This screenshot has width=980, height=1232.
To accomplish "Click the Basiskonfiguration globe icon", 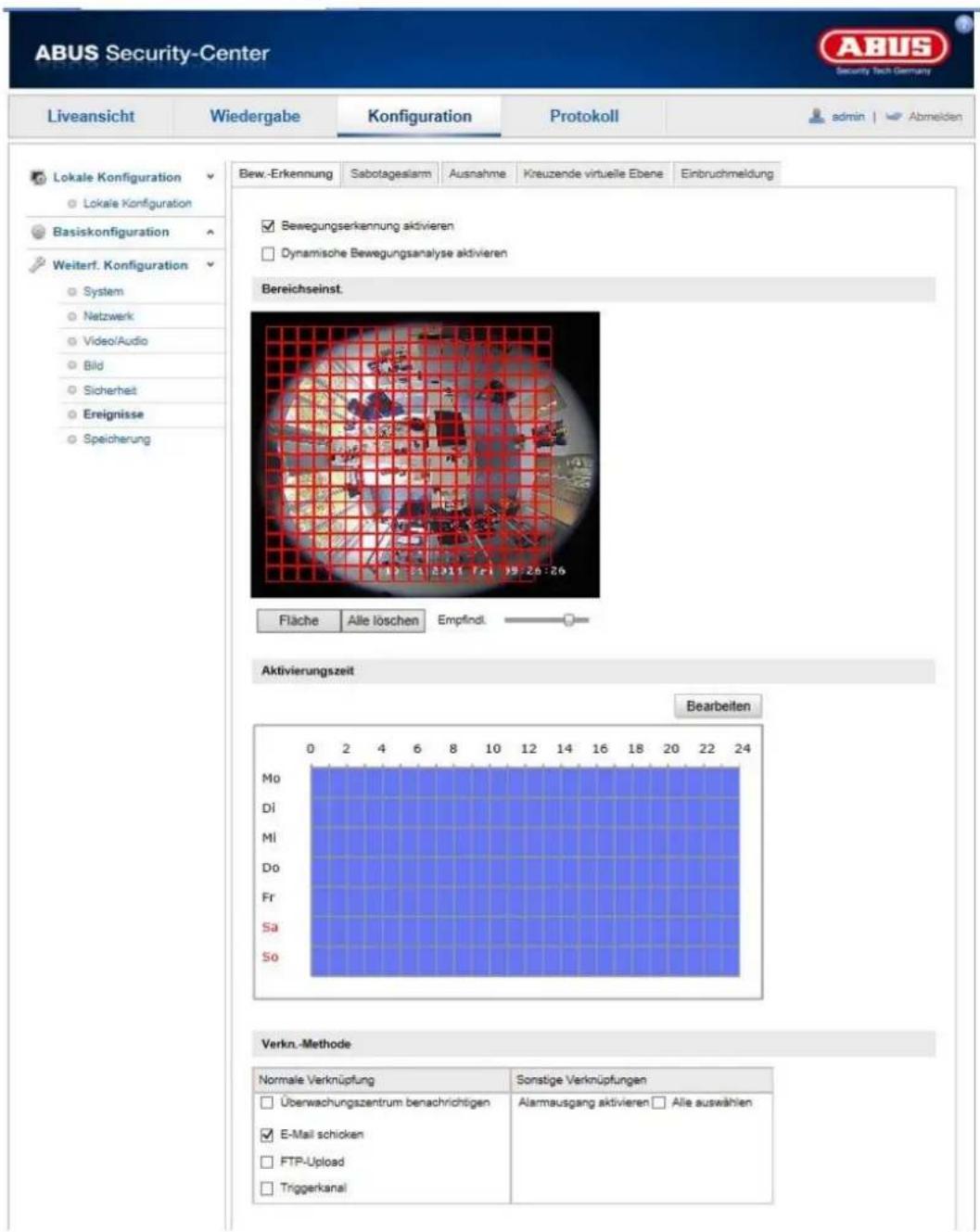I will pos(38,232).
